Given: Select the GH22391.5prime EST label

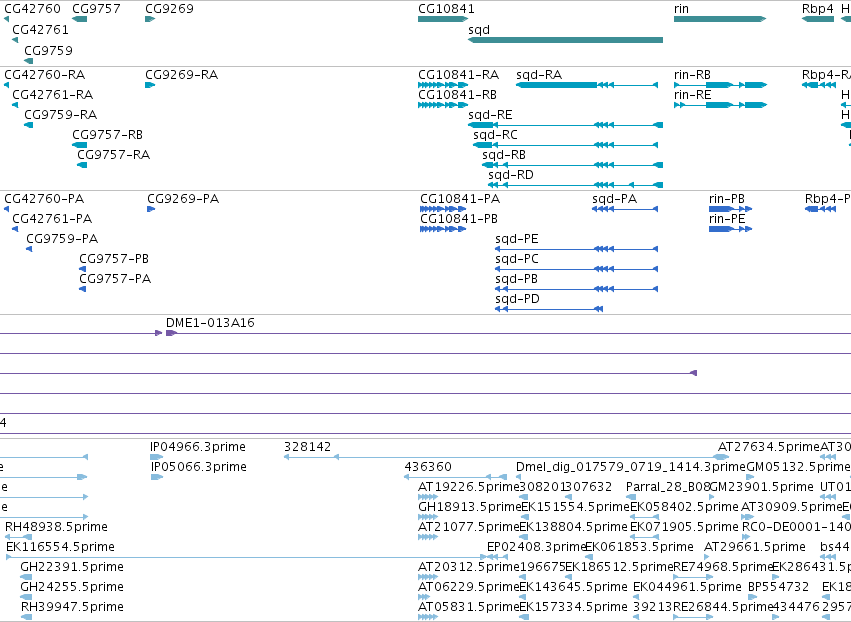Looking at the screenshot, I should [x=72, y=567].
